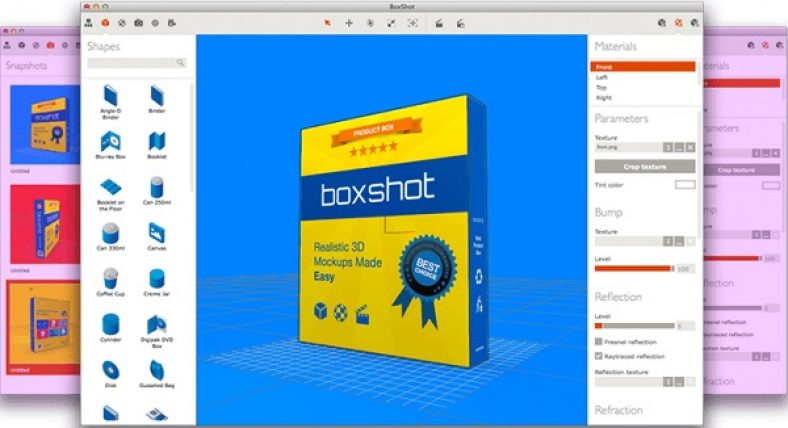Add the Coffee Cup shape
Screen dimensions: 788x428
click(111, 282)
